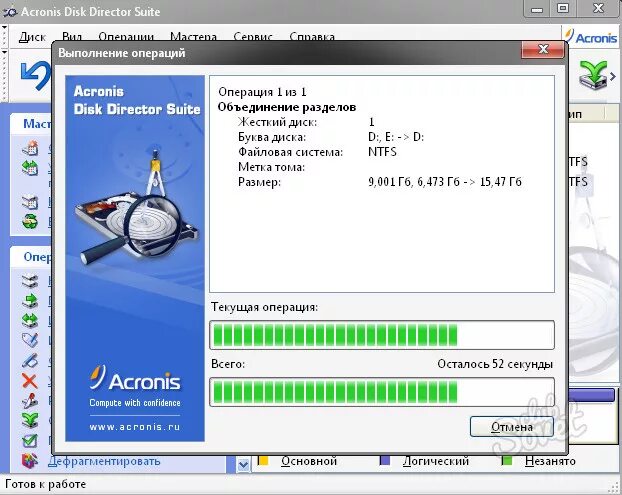Click the 'Выполнение операций' dialog title bar

288,52
